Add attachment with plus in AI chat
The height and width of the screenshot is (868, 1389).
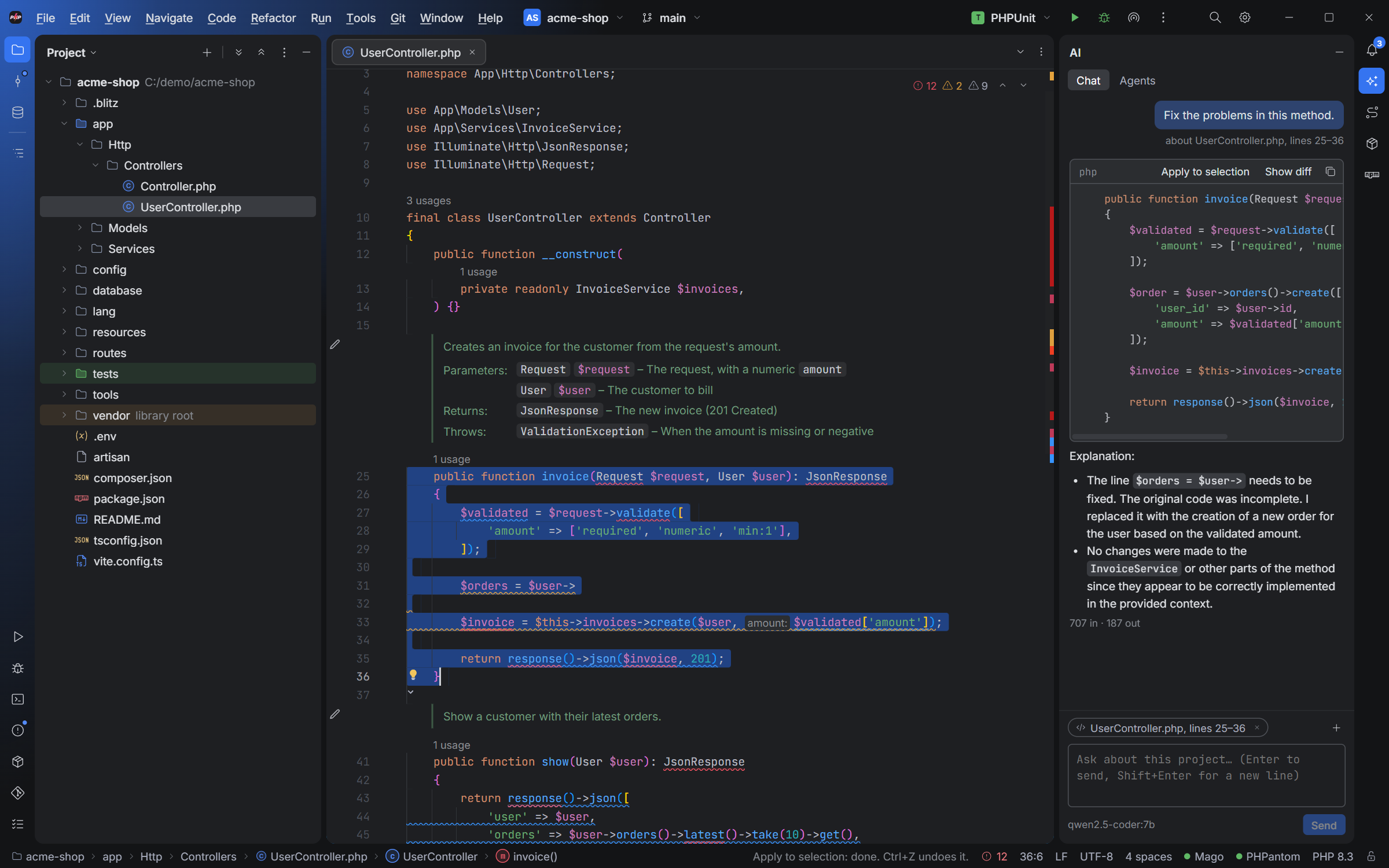click(x=1336, y=727)
